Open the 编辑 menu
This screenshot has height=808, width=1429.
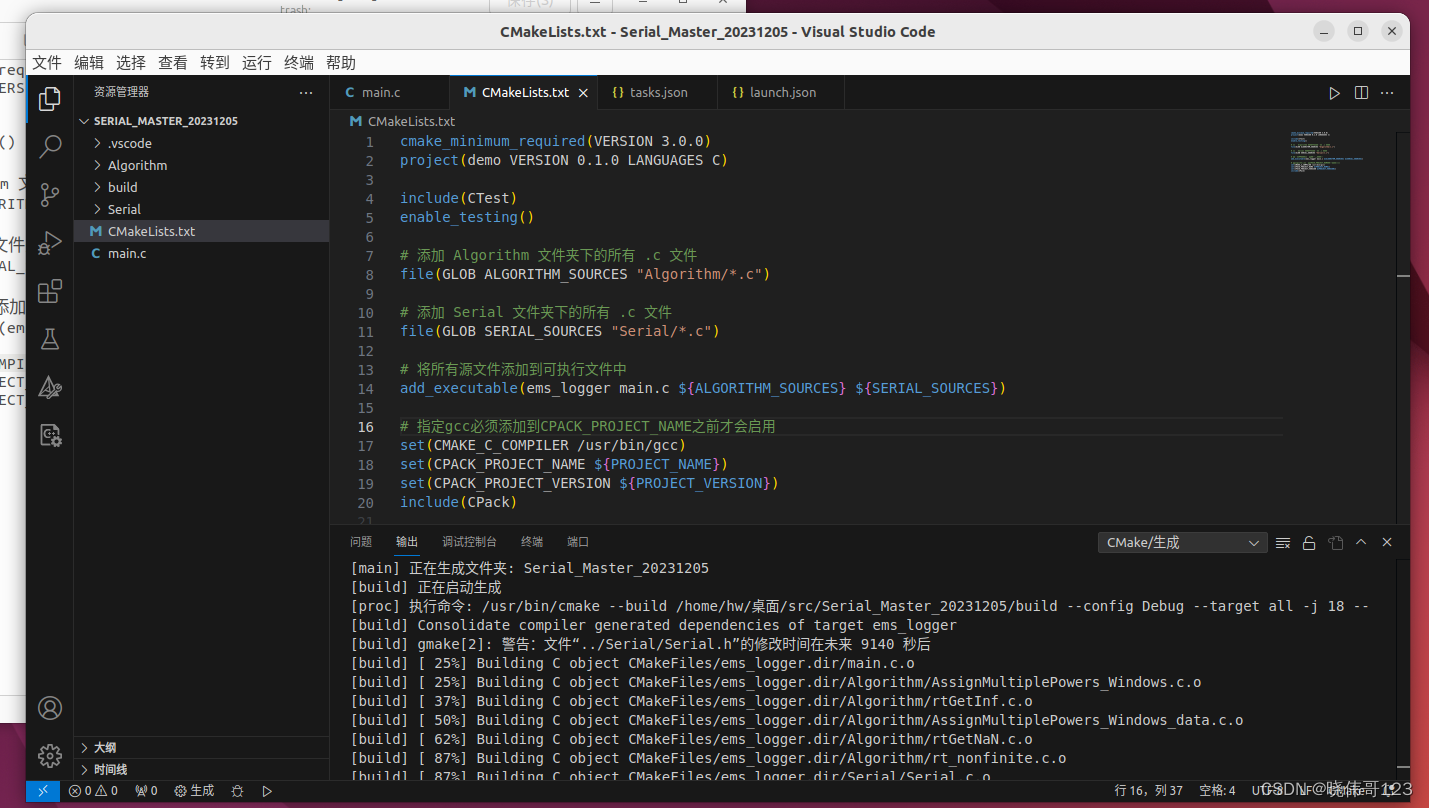[89, 63]
